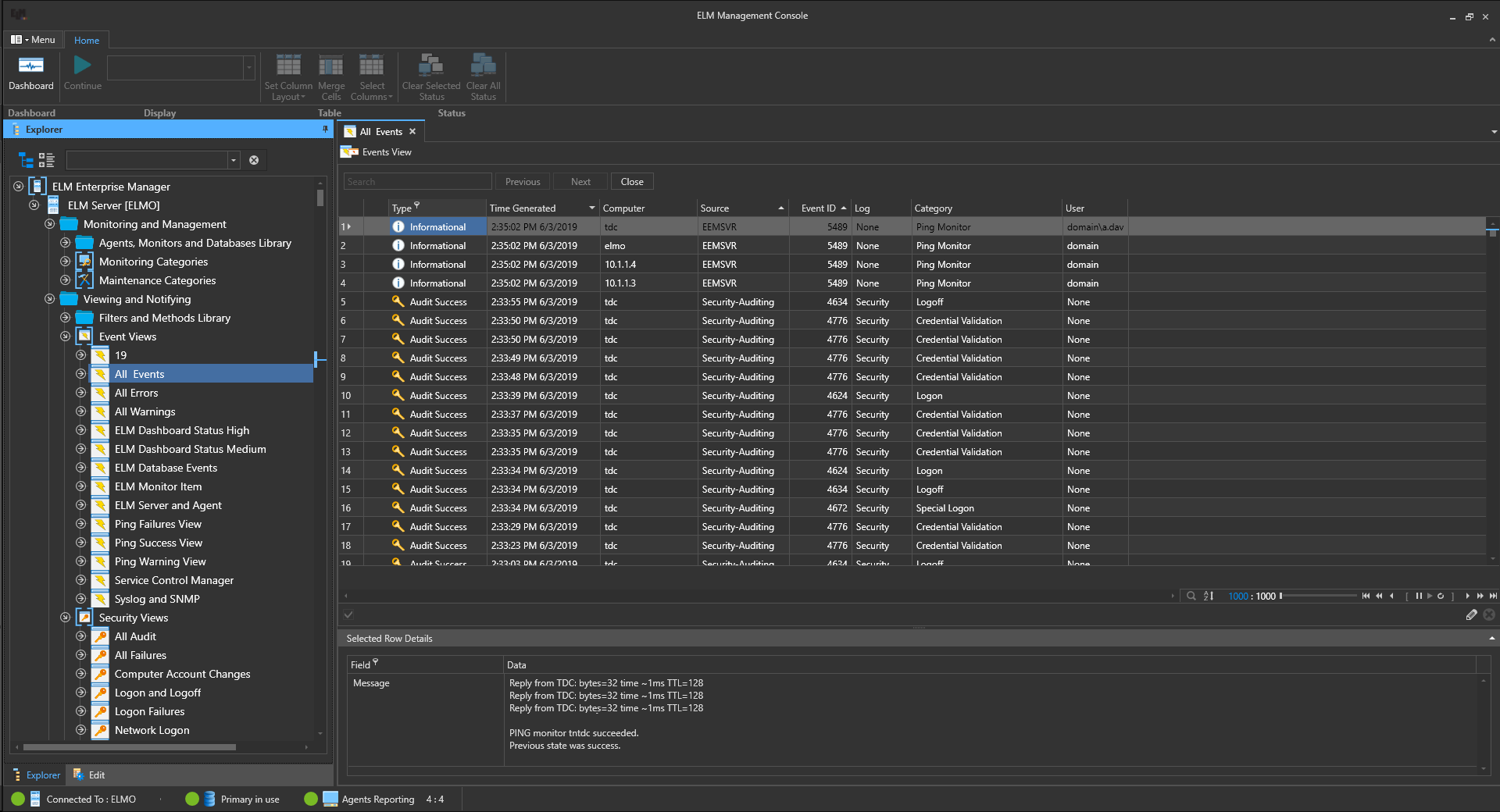Collapse Monitoring and Management folder

pyautogui.click(x=49, y=224)
